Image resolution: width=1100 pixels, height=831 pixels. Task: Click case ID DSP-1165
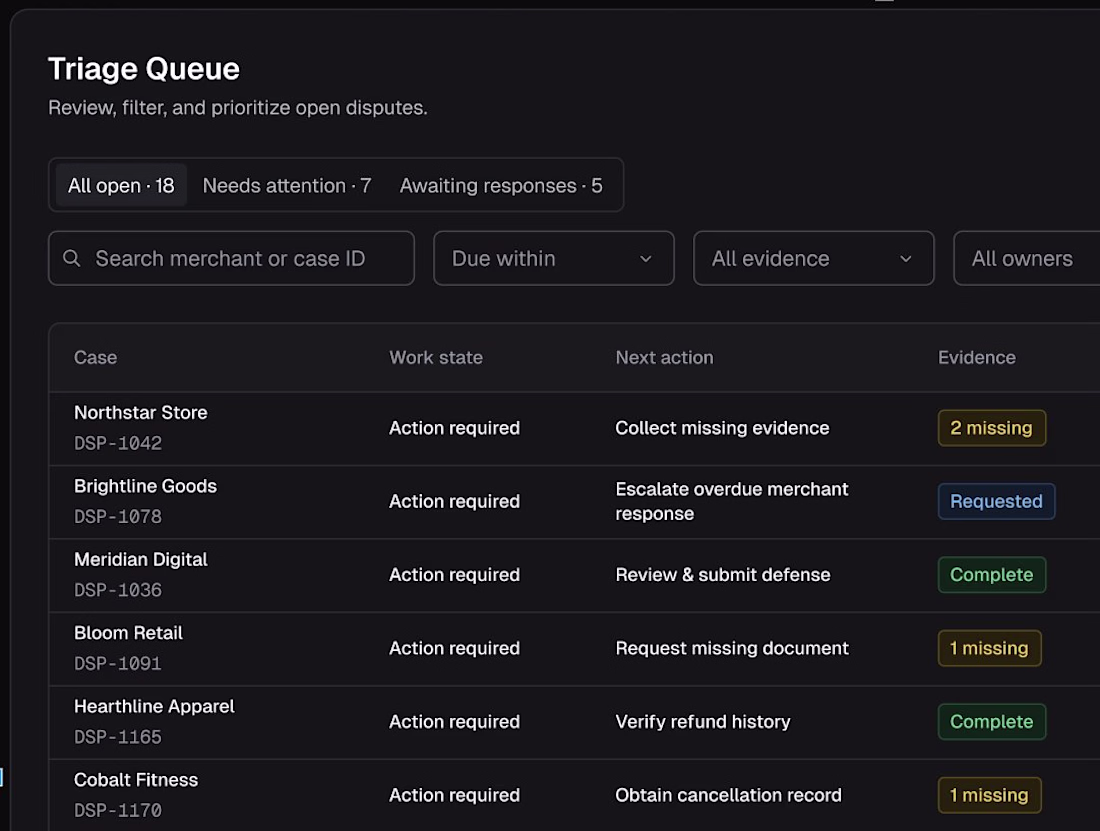tap(118, 737)
